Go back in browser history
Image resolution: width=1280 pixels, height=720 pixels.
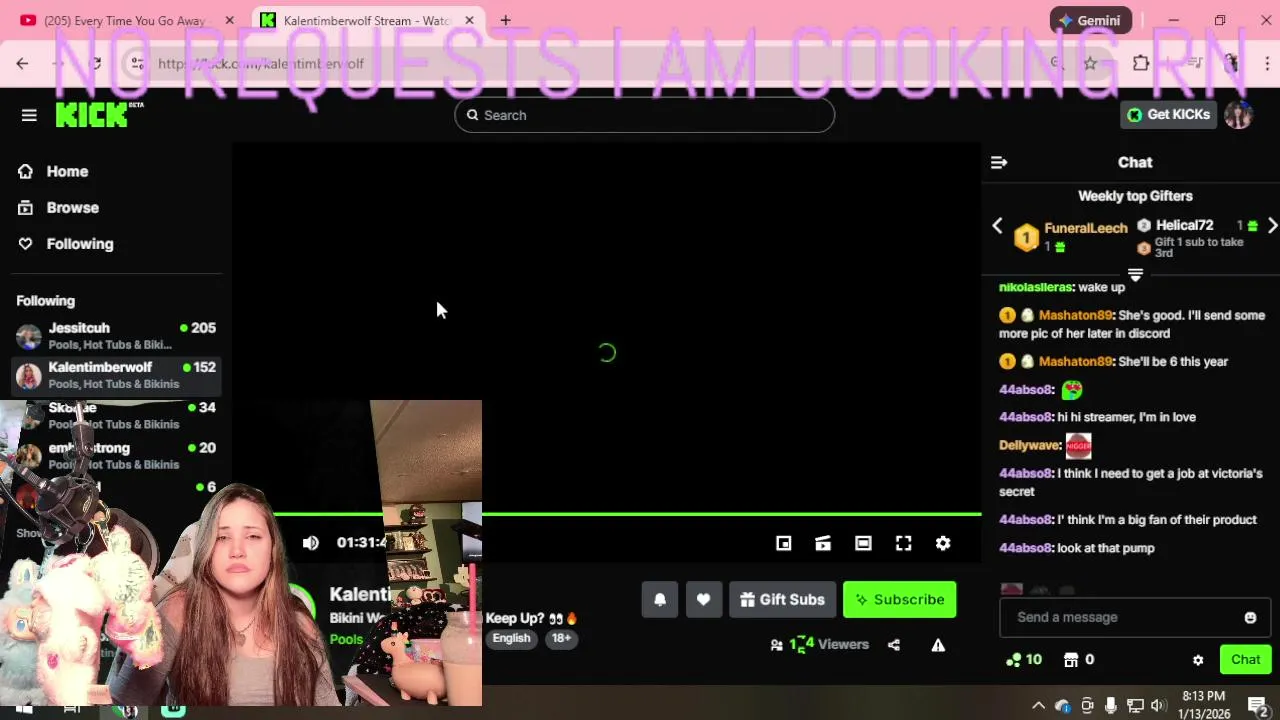(x=22, y=63)
